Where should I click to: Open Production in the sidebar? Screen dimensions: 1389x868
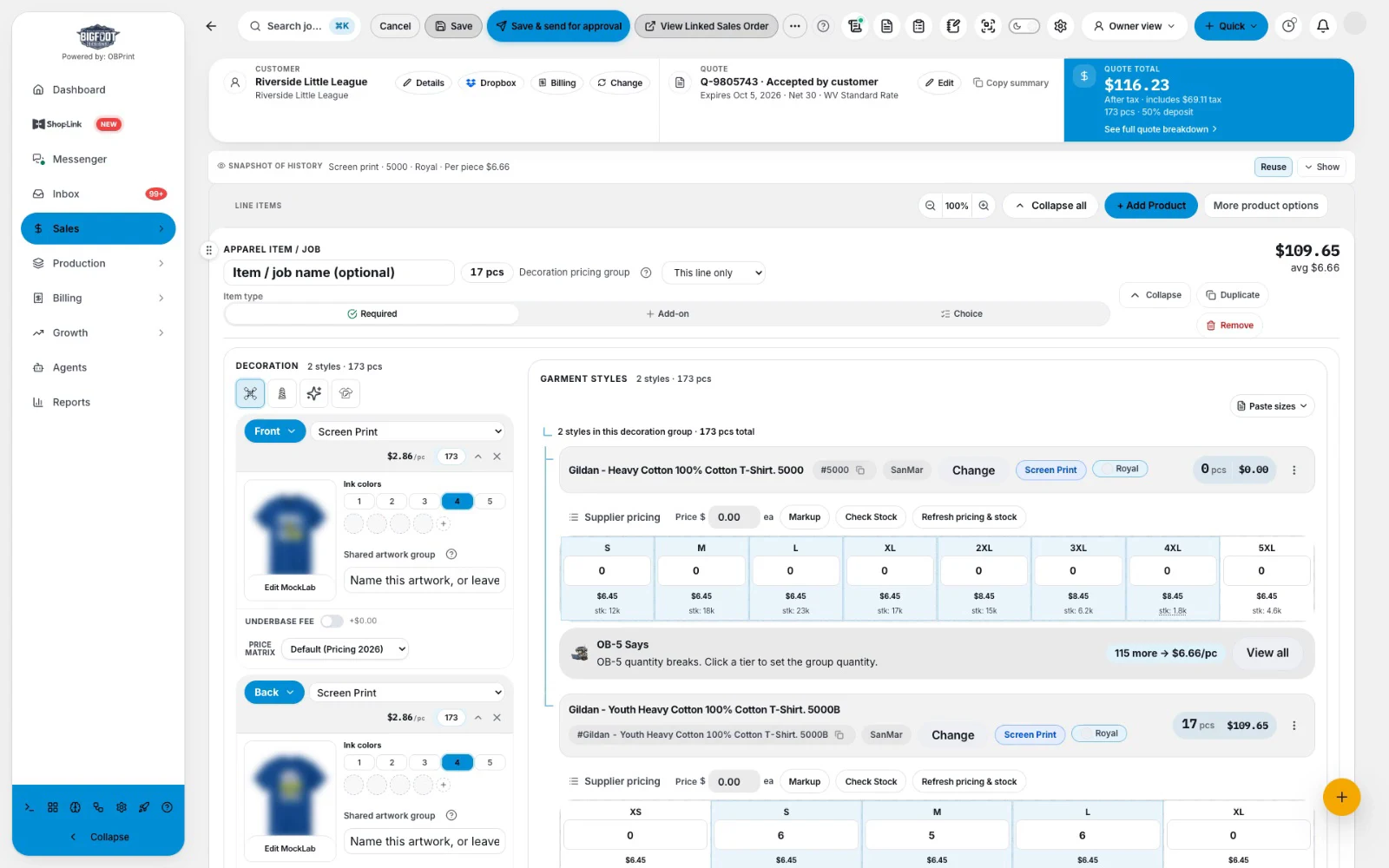(98, 263)
